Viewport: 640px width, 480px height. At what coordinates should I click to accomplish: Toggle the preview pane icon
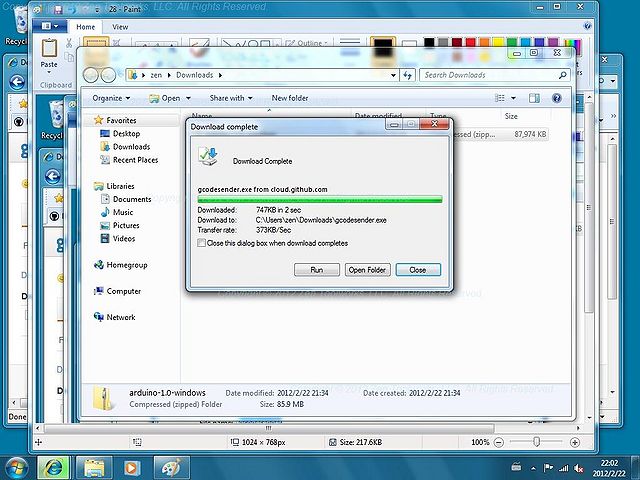(534, 98)
